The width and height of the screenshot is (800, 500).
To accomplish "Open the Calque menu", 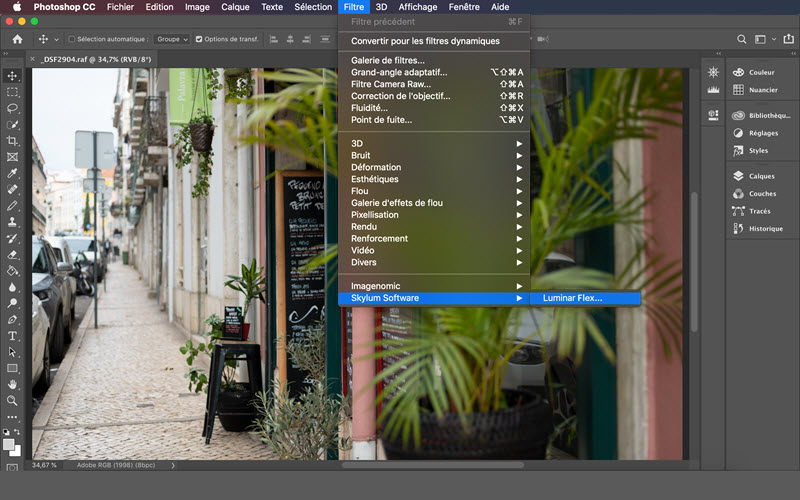I will point(235,7).
